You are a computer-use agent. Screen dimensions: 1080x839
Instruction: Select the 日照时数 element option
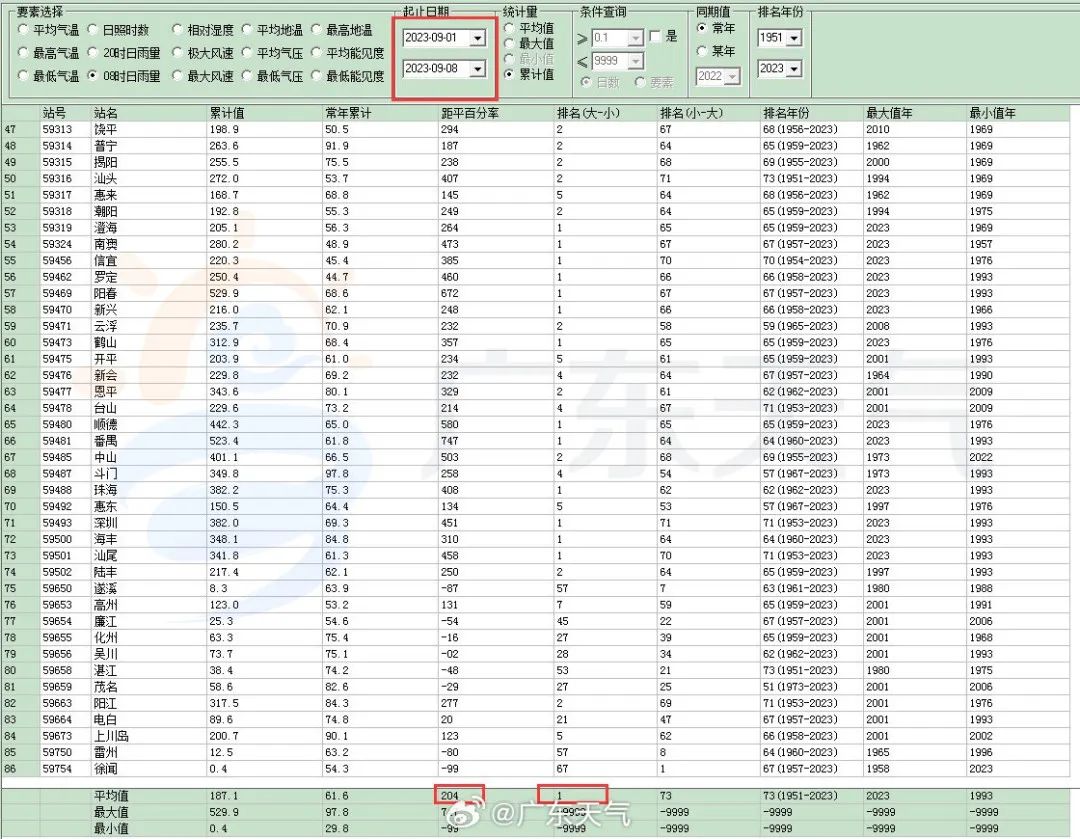click(x=92, y=30)
